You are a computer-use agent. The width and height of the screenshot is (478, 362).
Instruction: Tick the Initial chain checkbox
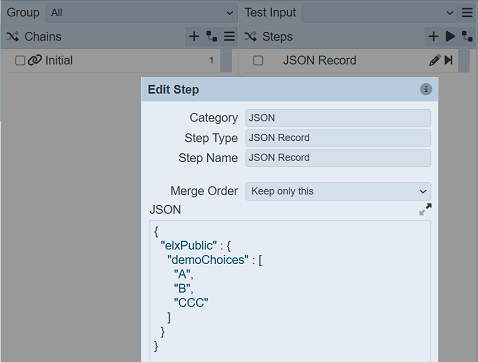[20, 61]
